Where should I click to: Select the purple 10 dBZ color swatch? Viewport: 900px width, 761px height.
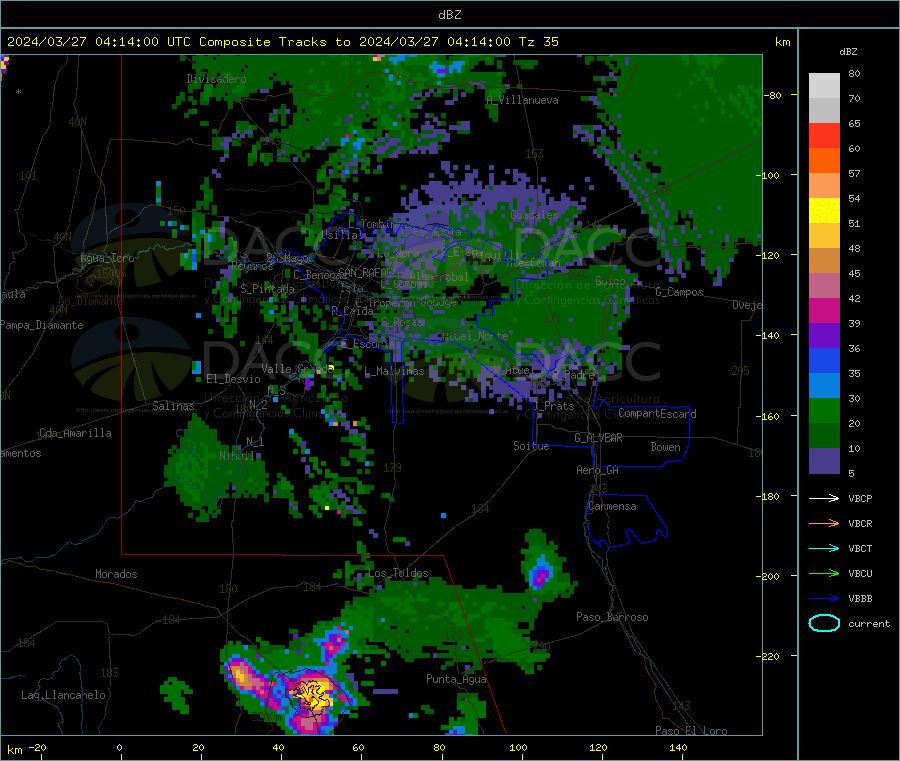pos(824,461)
